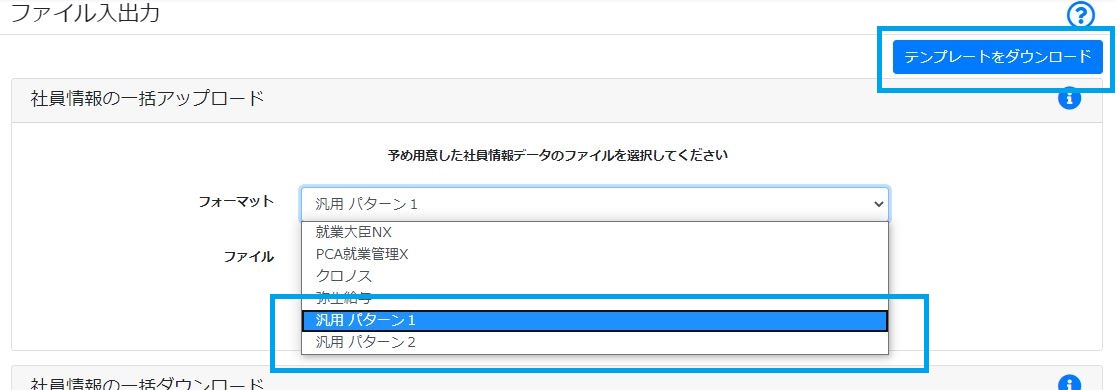Click info icon beside 社員情報の一括アップロード
This screenshot has width=1117, height=390.
click(1069, 98)
